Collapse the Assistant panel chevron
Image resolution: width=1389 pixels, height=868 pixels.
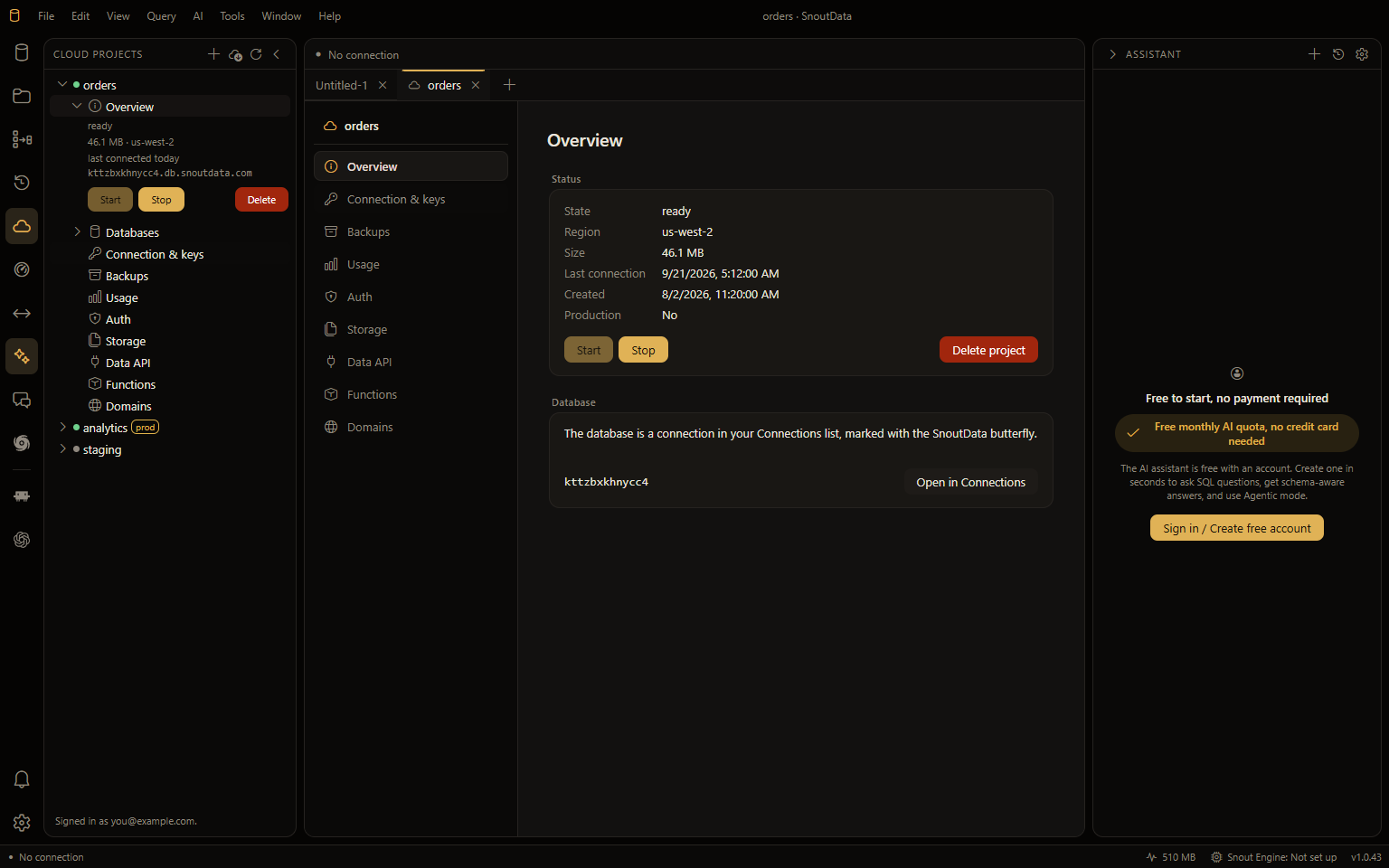pyautogui.click(x=1112, y=54)
